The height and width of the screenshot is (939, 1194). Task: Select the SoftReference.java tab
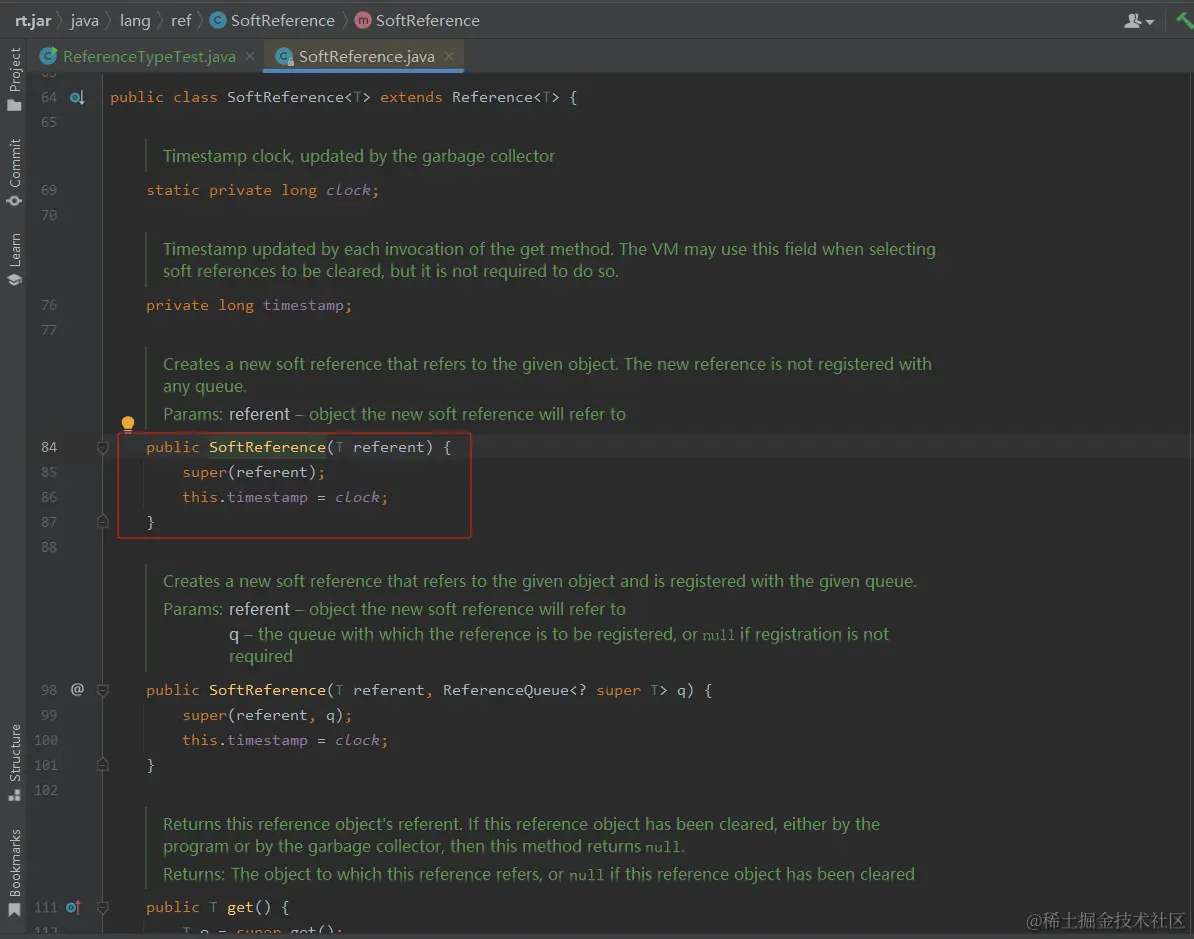tap(366, 56)
